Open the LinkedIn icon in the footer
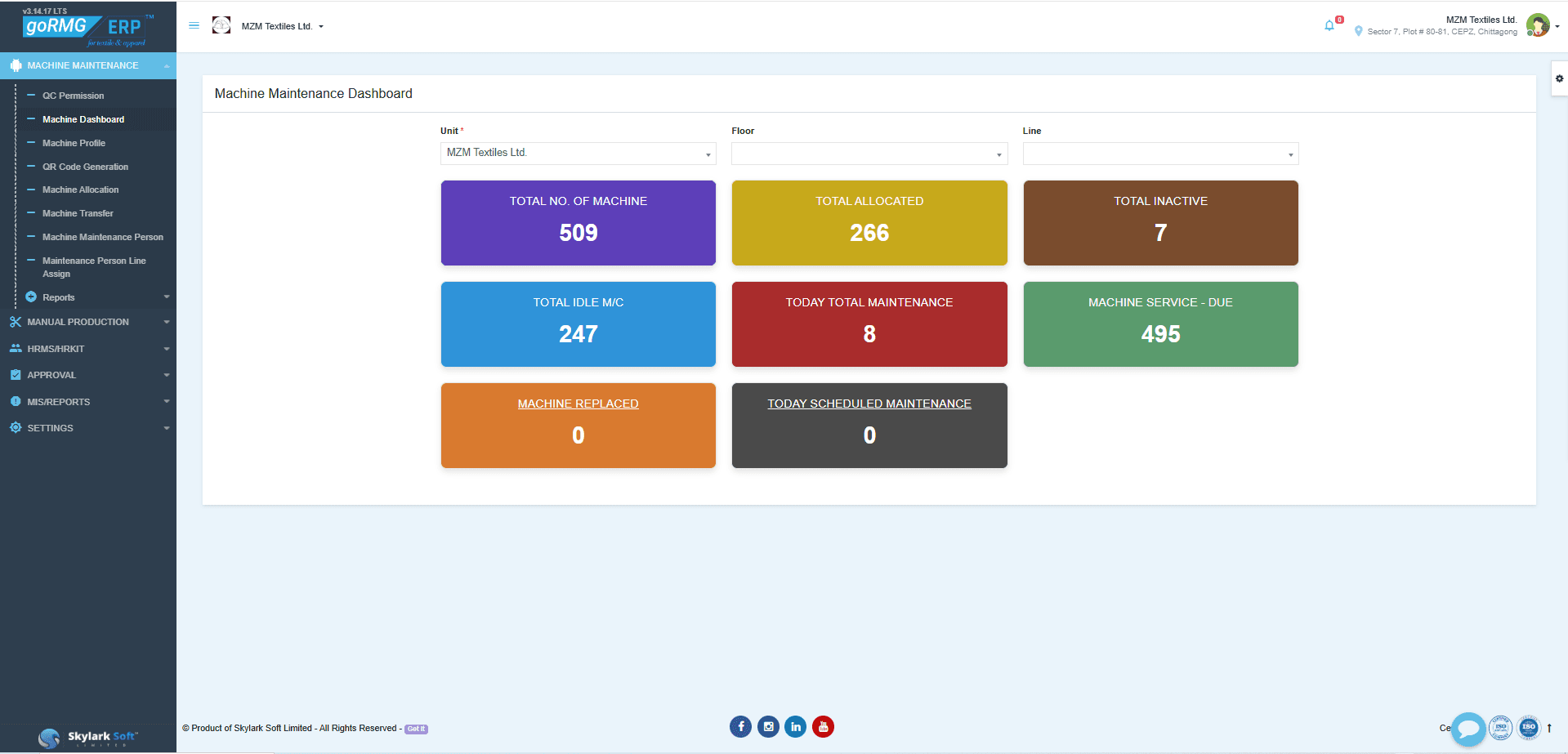 [795, 726]
